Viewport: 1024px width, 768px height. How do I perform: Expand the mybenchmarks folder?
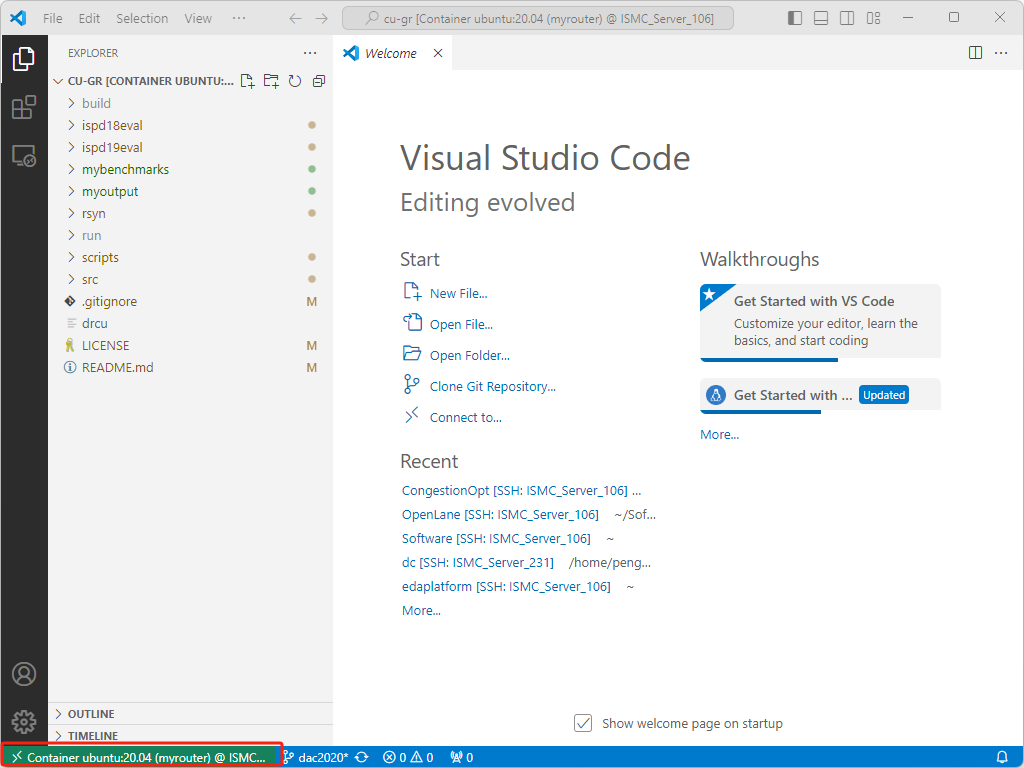pyautogui.click(x=191, y=169)
